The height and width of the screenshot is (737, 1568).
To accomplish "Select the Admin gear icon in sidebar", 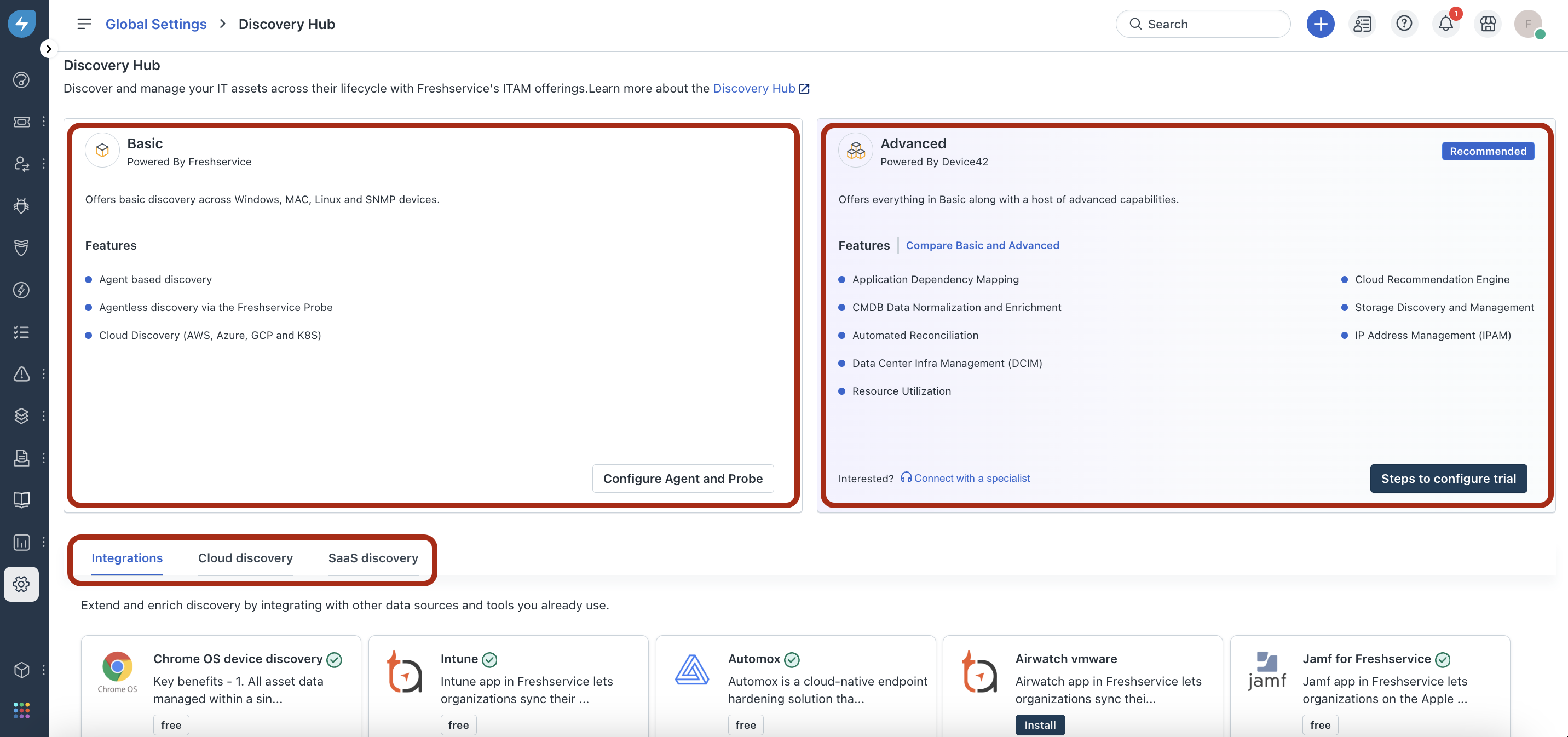I will [21, 584].
